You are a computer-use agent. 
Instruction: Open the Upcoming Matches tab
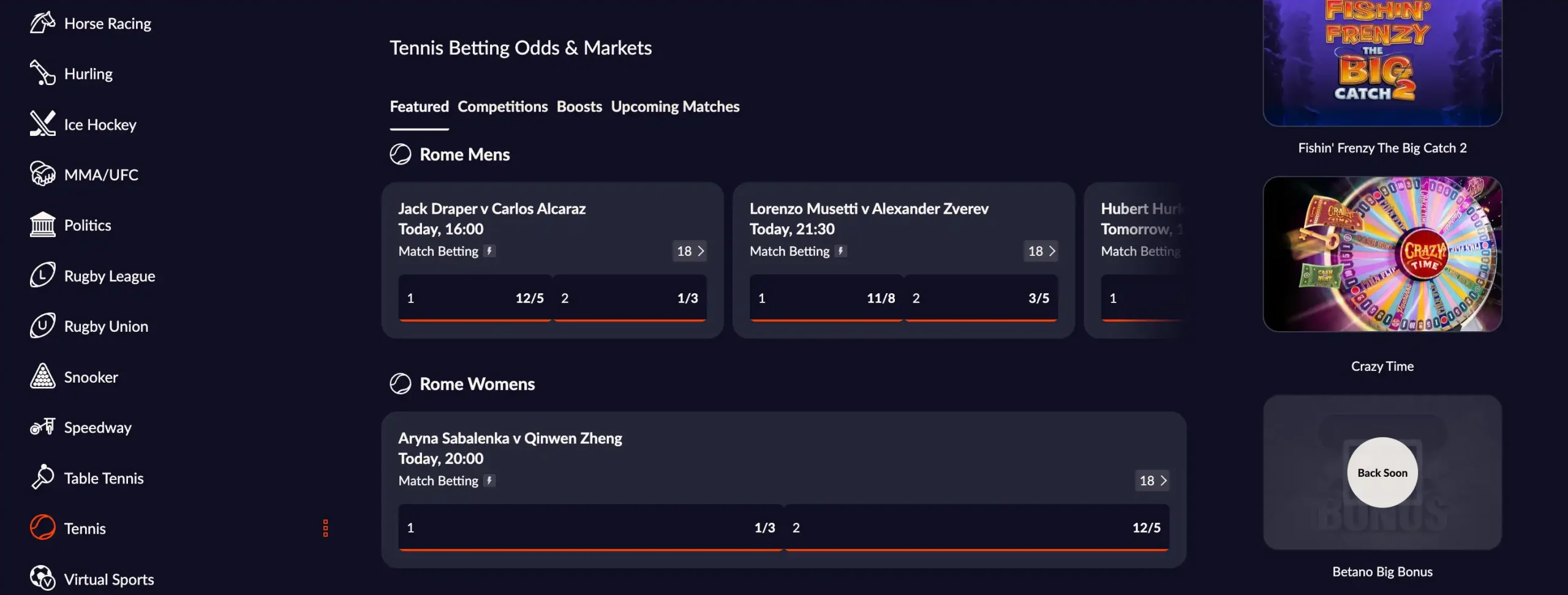click(675, 106)
